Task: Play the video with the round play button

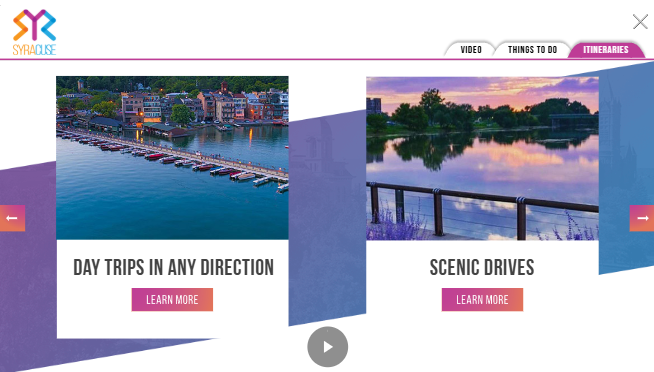Action: (327, 347)
